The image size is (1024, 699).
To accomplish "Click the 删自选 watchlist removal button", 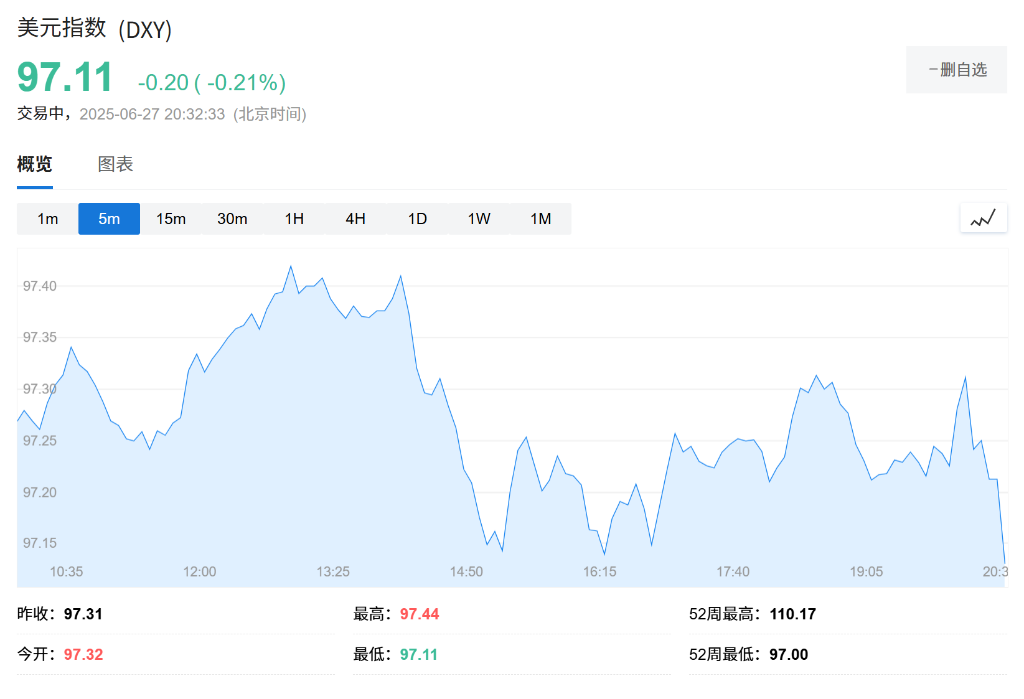I will pos(956,69).
